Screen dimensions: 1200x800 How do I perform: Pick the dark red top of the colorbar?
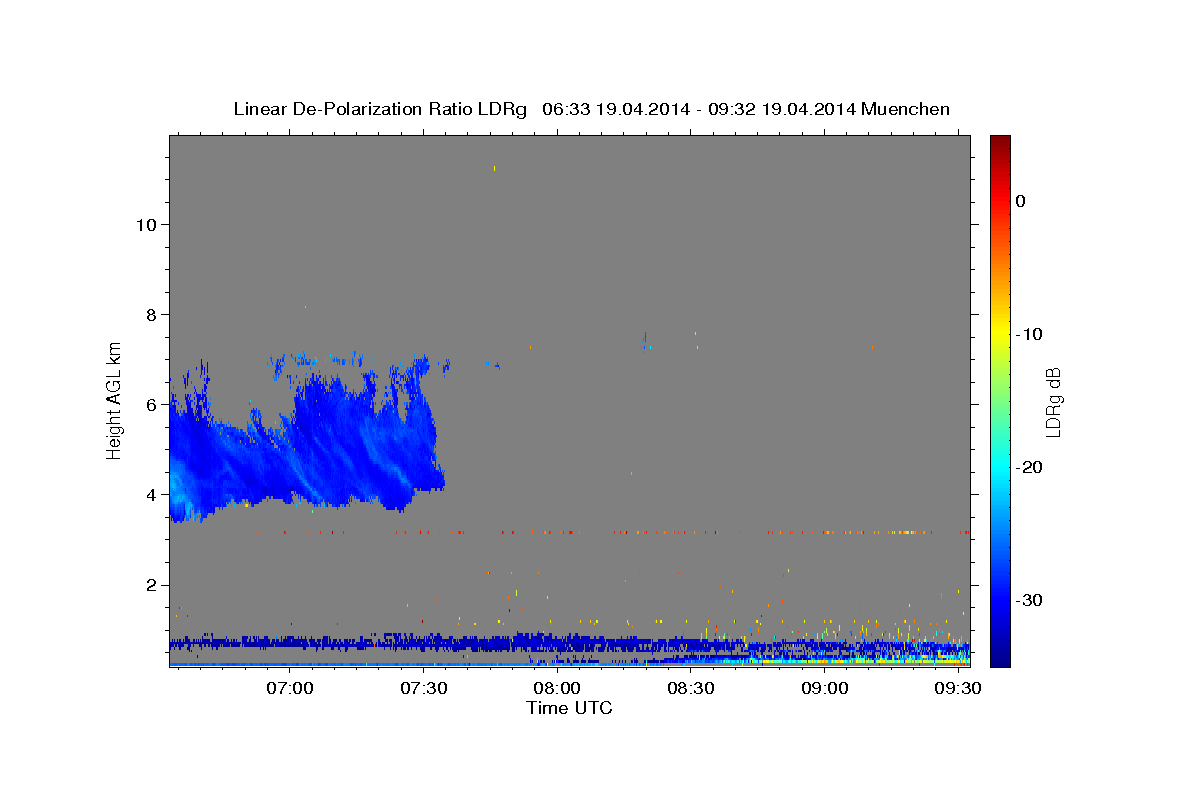coord(1000,142)
